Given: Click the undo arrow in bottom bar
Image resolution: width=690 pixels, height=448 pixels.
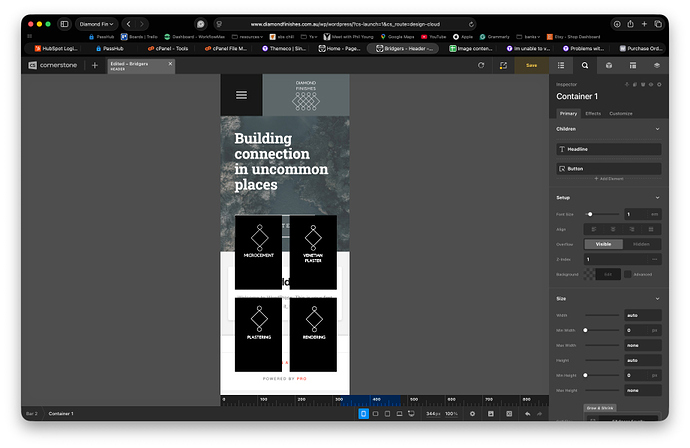Looking at the screenshot, I should coord(528,413).
